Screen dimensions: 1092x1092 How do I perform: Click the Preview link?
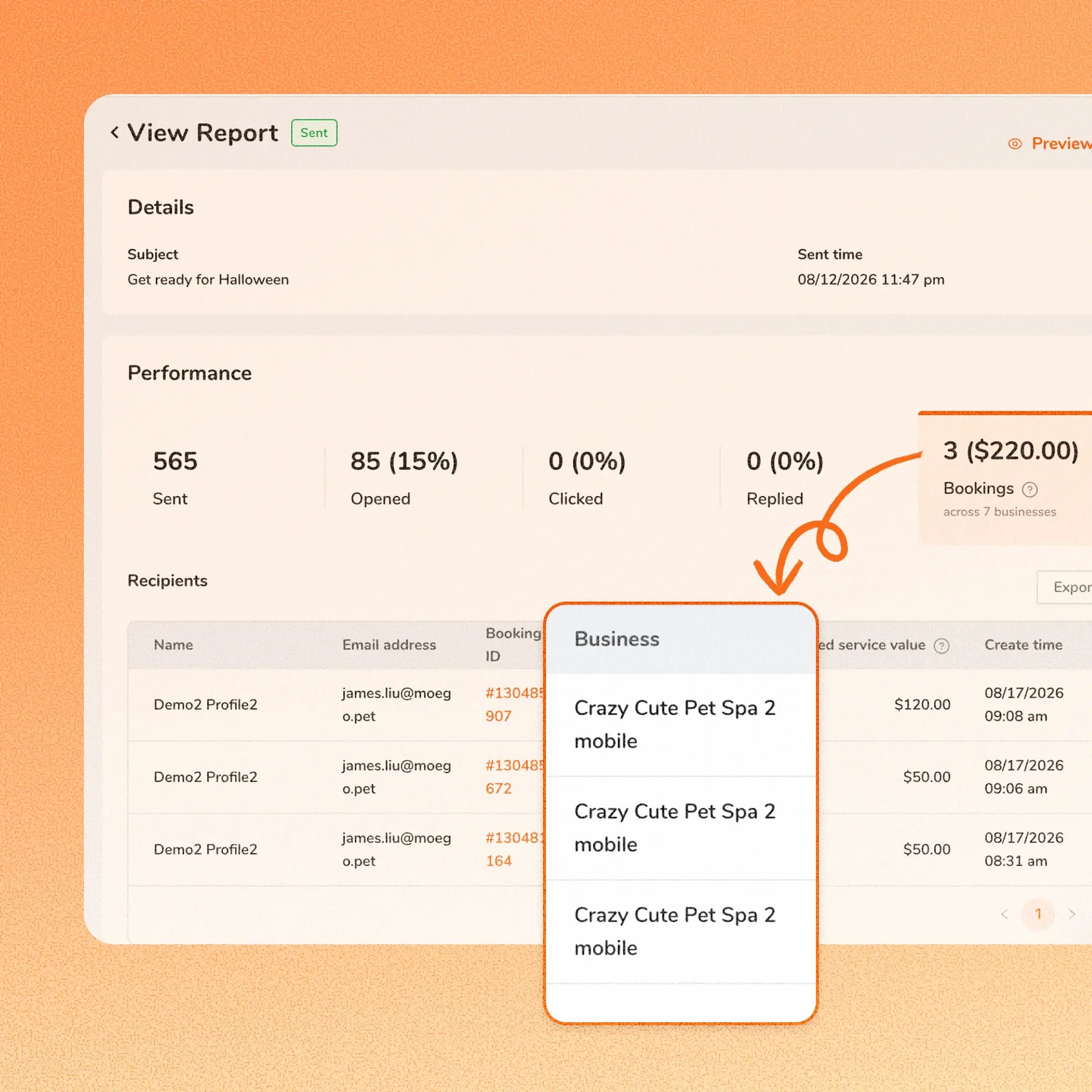[1061, 144]
